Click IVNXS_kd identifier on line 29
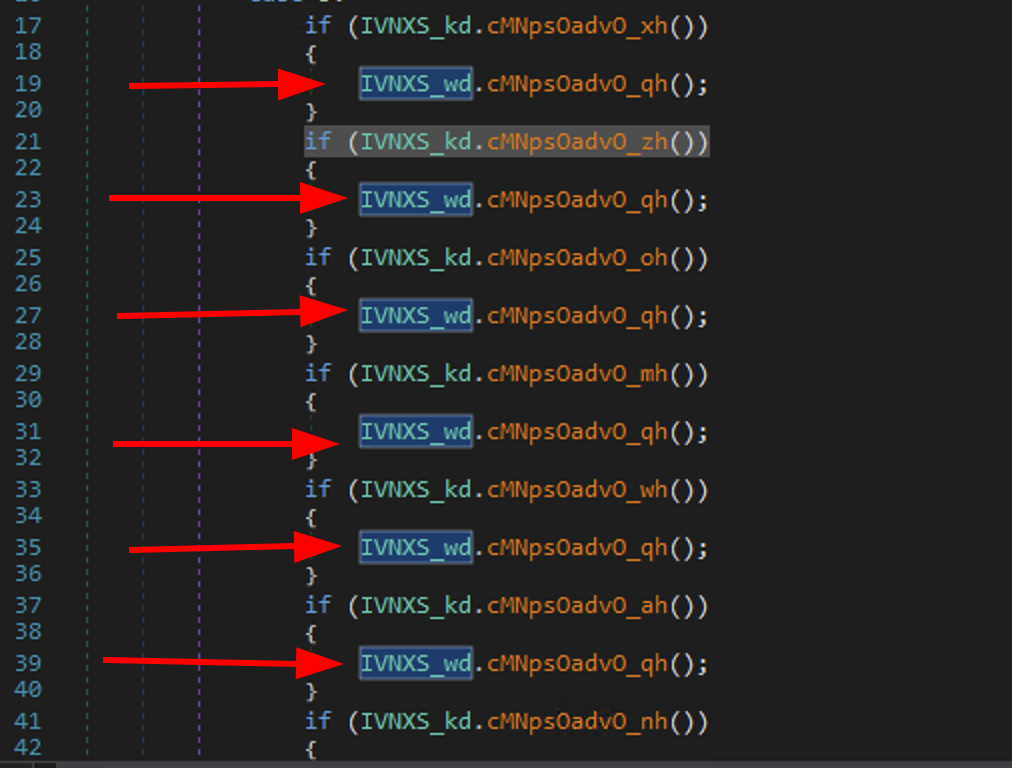This screenshot has height=768, width=1012. (415, 374)
